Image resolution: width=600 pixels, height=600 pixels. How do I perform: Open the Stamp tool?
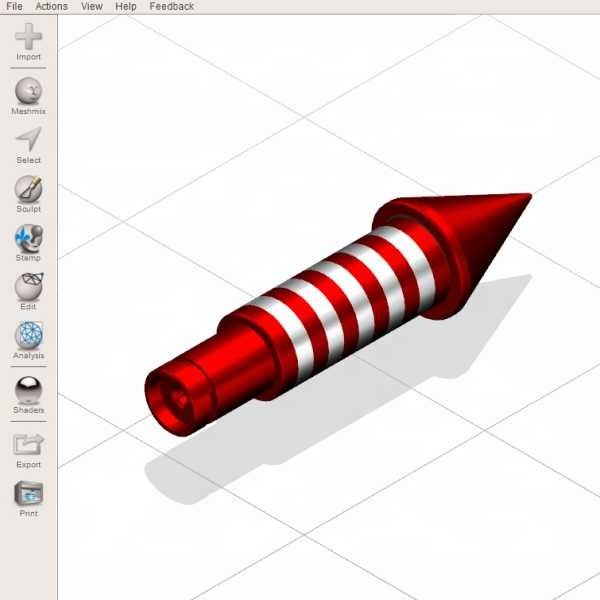point(29,238)
